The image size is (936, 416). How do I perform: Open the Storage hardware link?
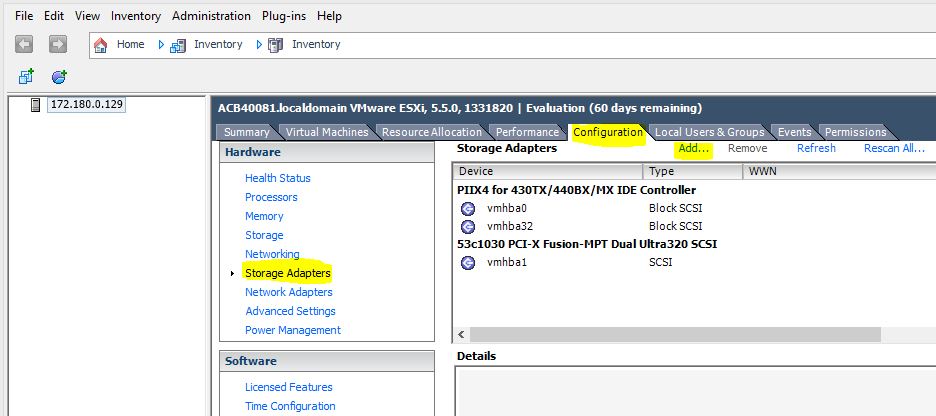(x=264, y=235)
